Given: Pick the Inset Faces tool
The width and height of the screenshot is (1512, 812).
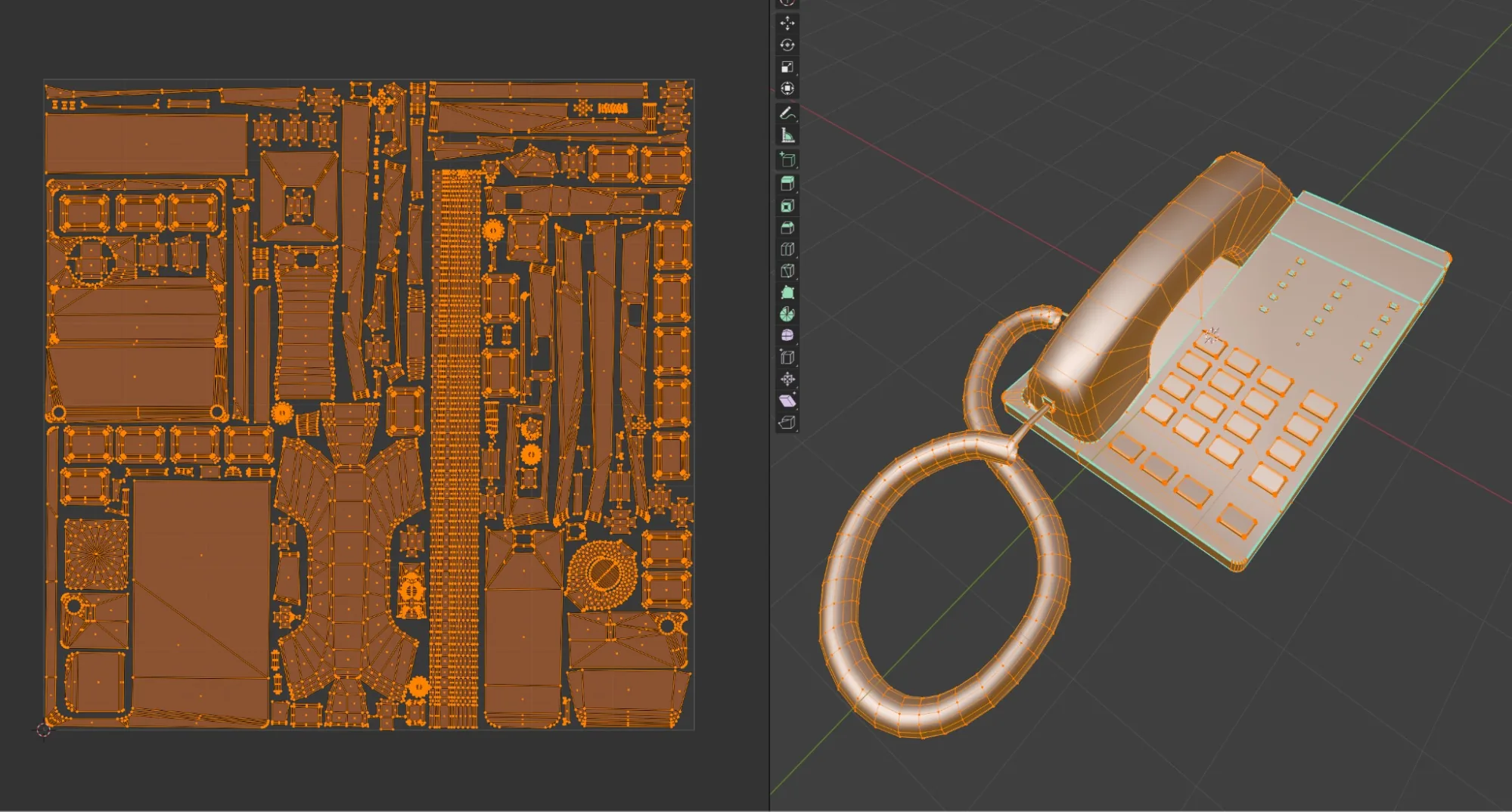Looking at the screenshot, I should point(787,206).
